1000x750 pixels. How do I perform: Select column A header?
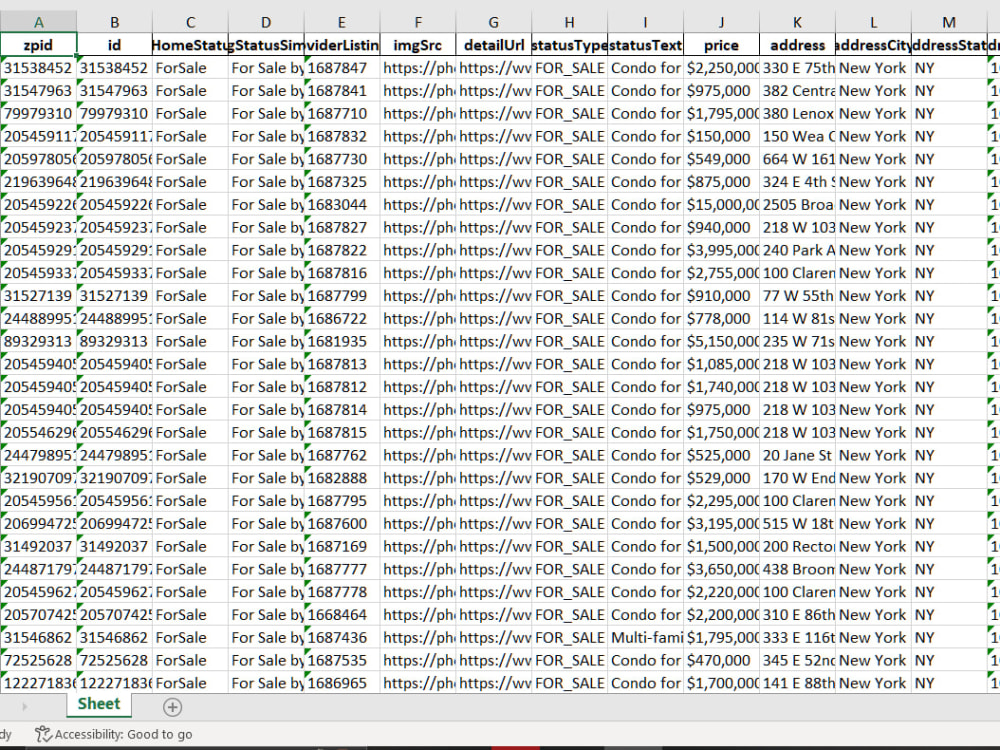[x=38, y=22]
